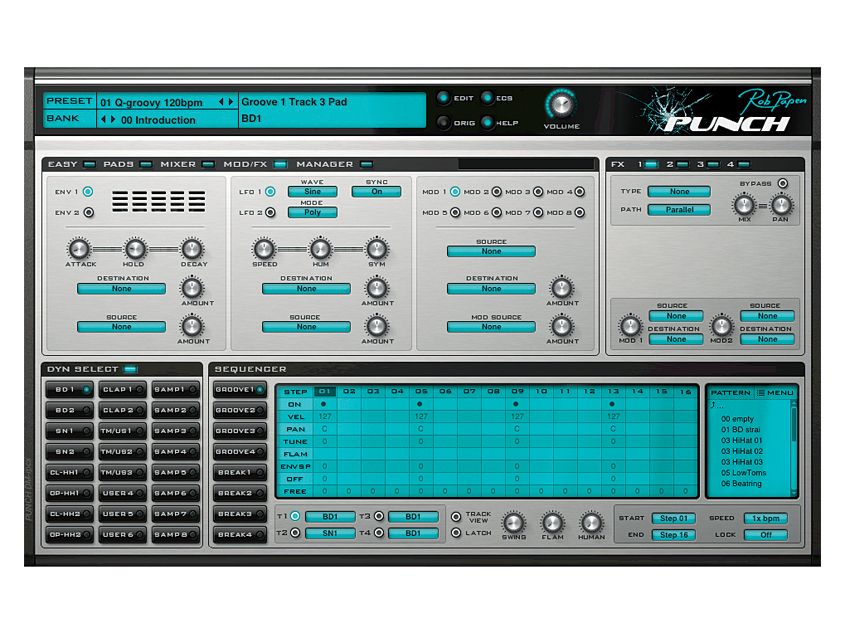Select the BD1 drum pad
The height and width of the screenshot is (638, 850).
pos(69,390)
